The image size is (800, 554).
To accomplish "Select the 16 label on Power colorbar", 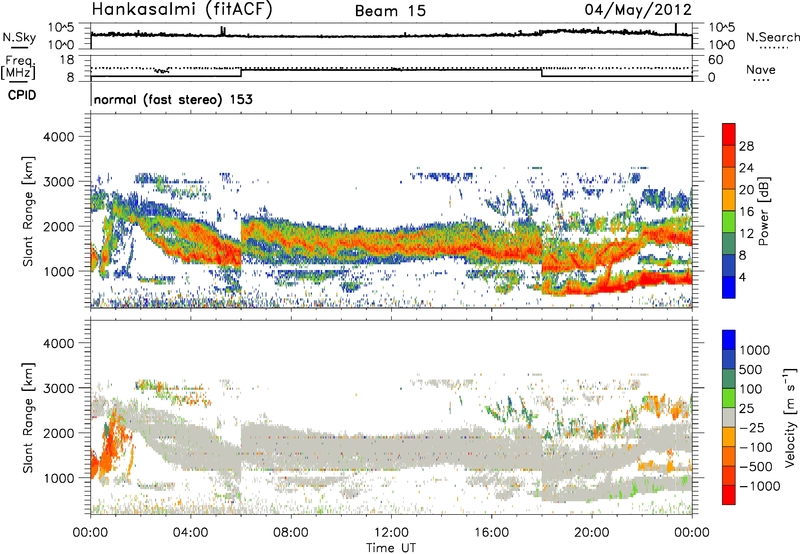I will click(746, 212).
